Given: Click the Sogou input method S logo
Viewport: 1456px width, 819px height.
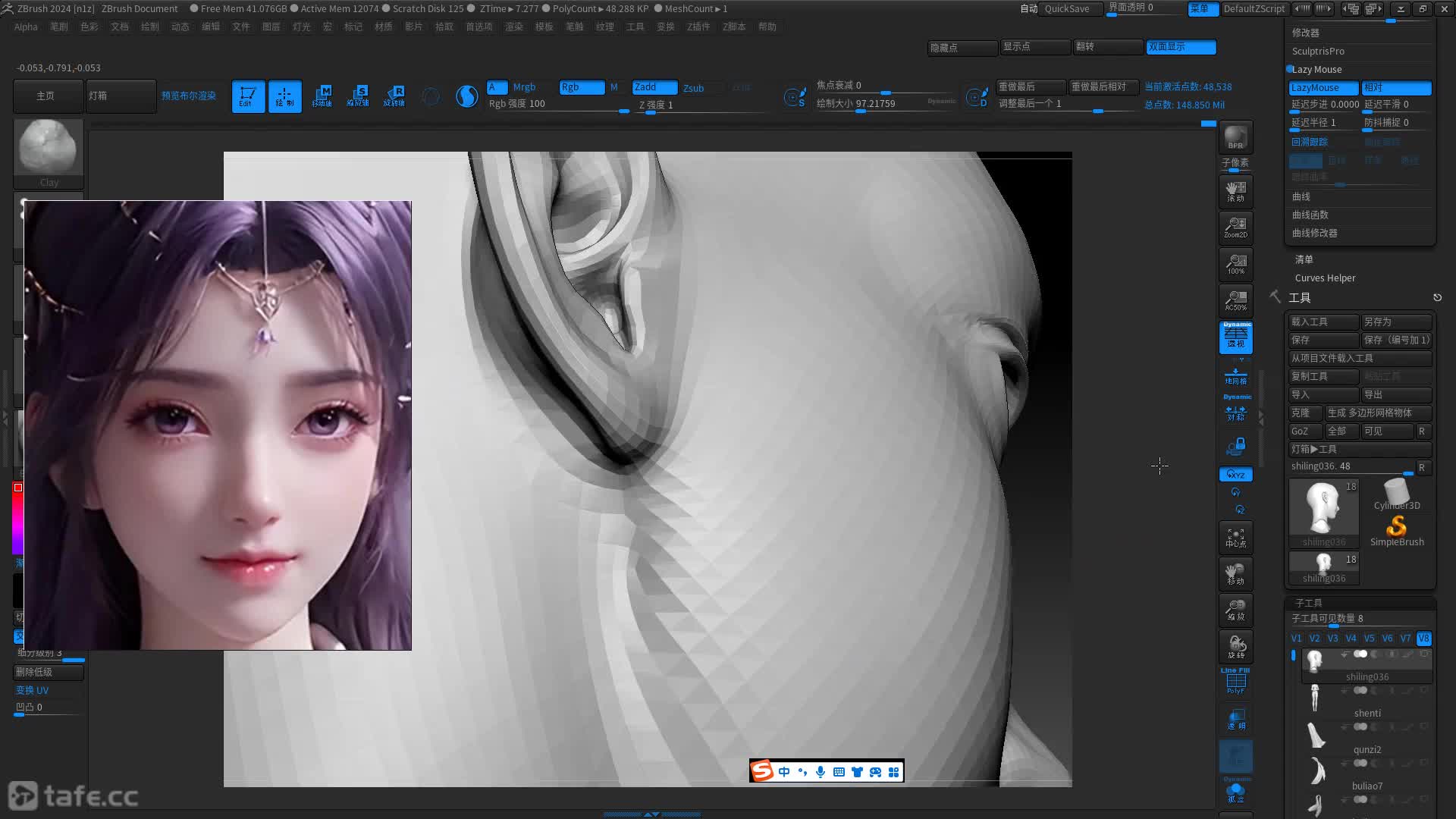Looking at the screenshot, I should point(762,771).
